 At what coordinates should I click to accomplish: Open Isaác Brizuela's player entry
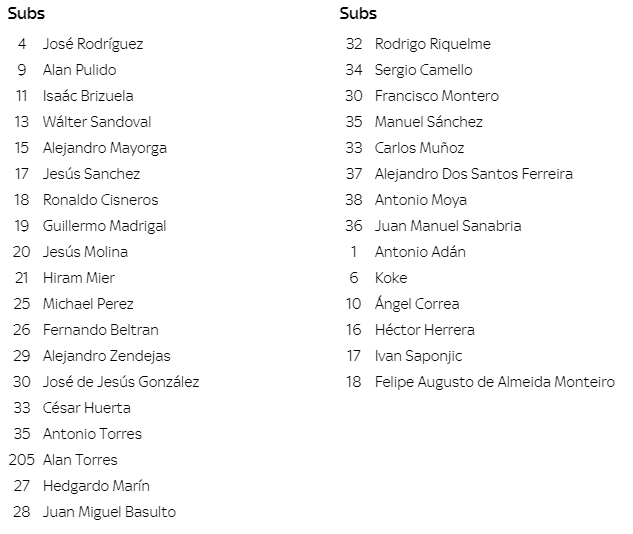pyautogui.click(x=87, y=96)
